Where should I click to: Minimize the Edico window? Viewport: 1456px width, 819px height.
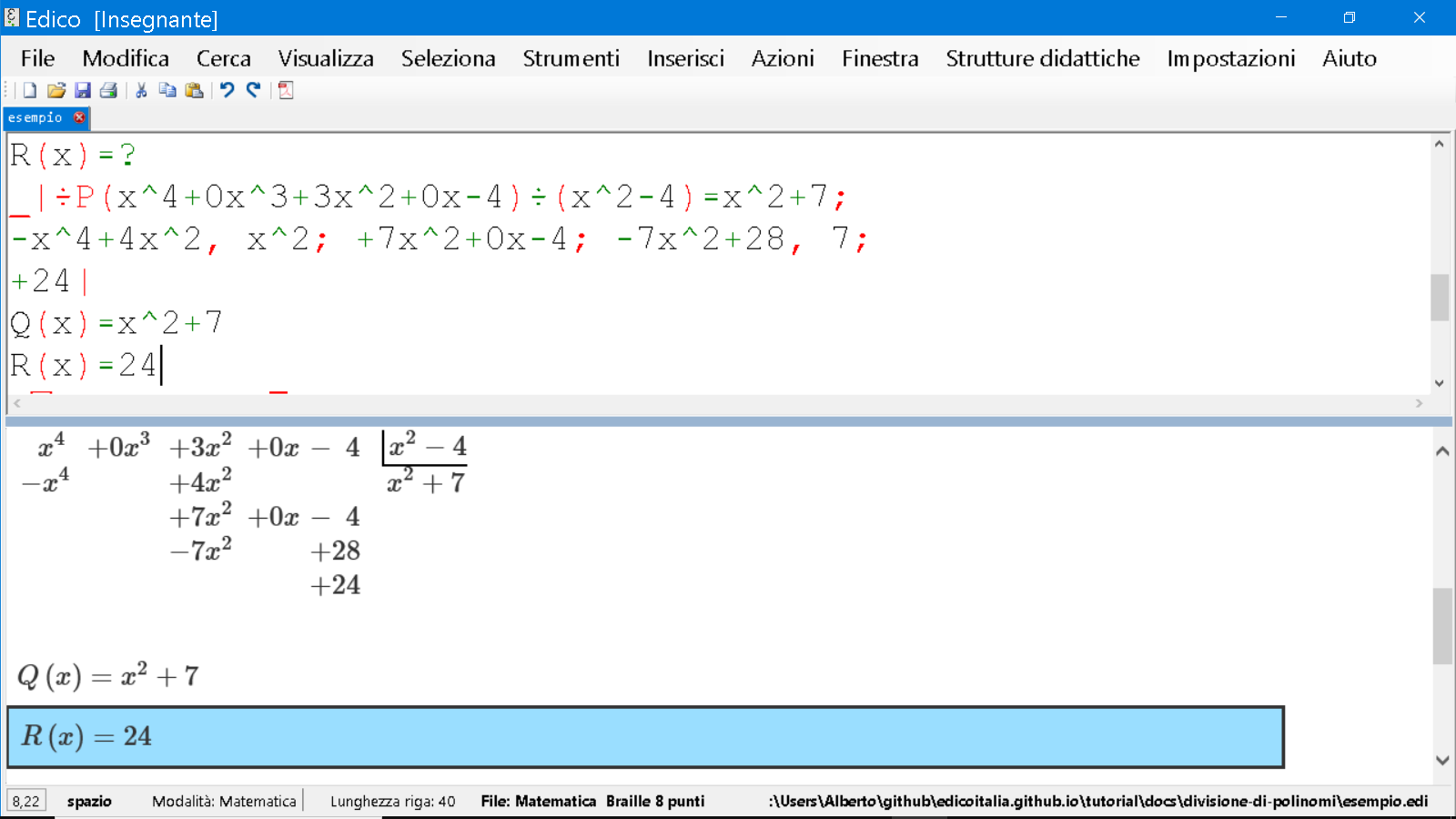(1280, 17)
